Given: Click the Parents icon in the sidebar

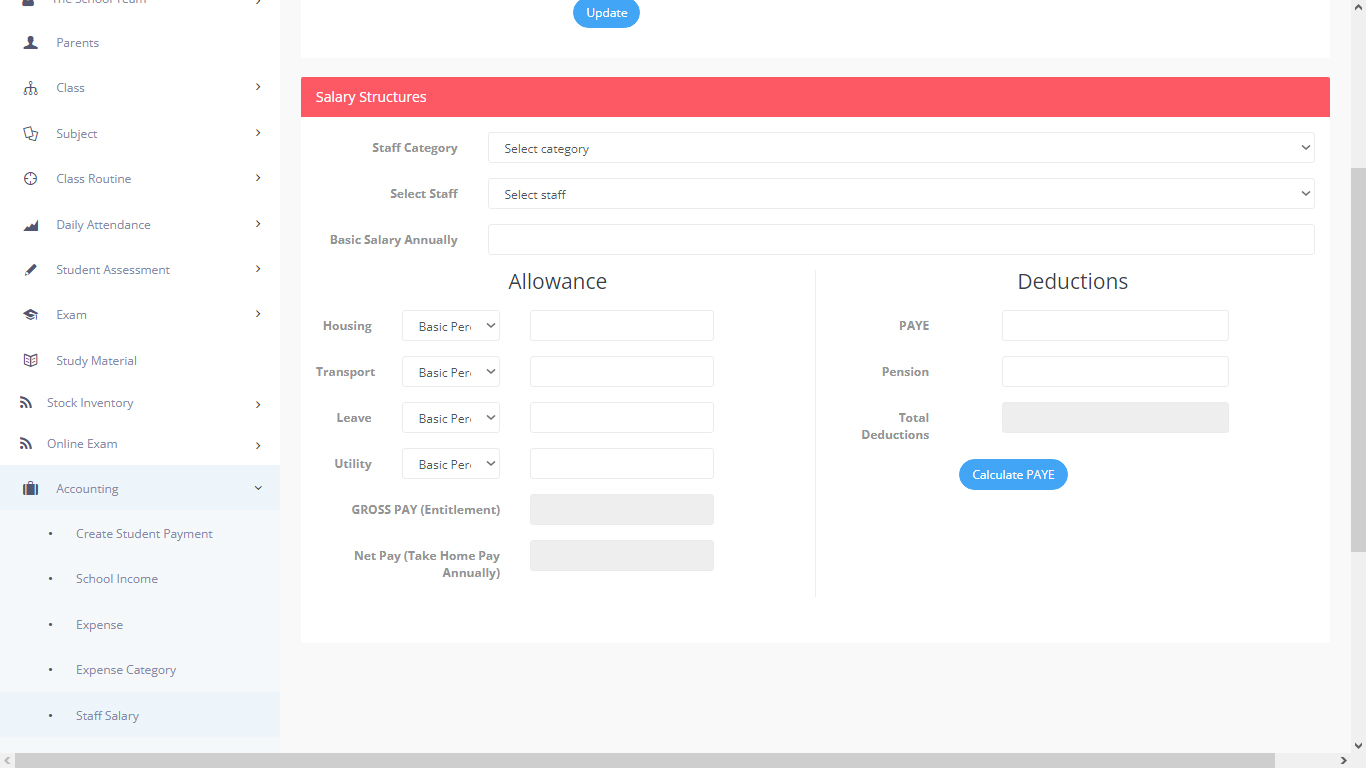Looking at the screenshot, I should pos(29,42).
